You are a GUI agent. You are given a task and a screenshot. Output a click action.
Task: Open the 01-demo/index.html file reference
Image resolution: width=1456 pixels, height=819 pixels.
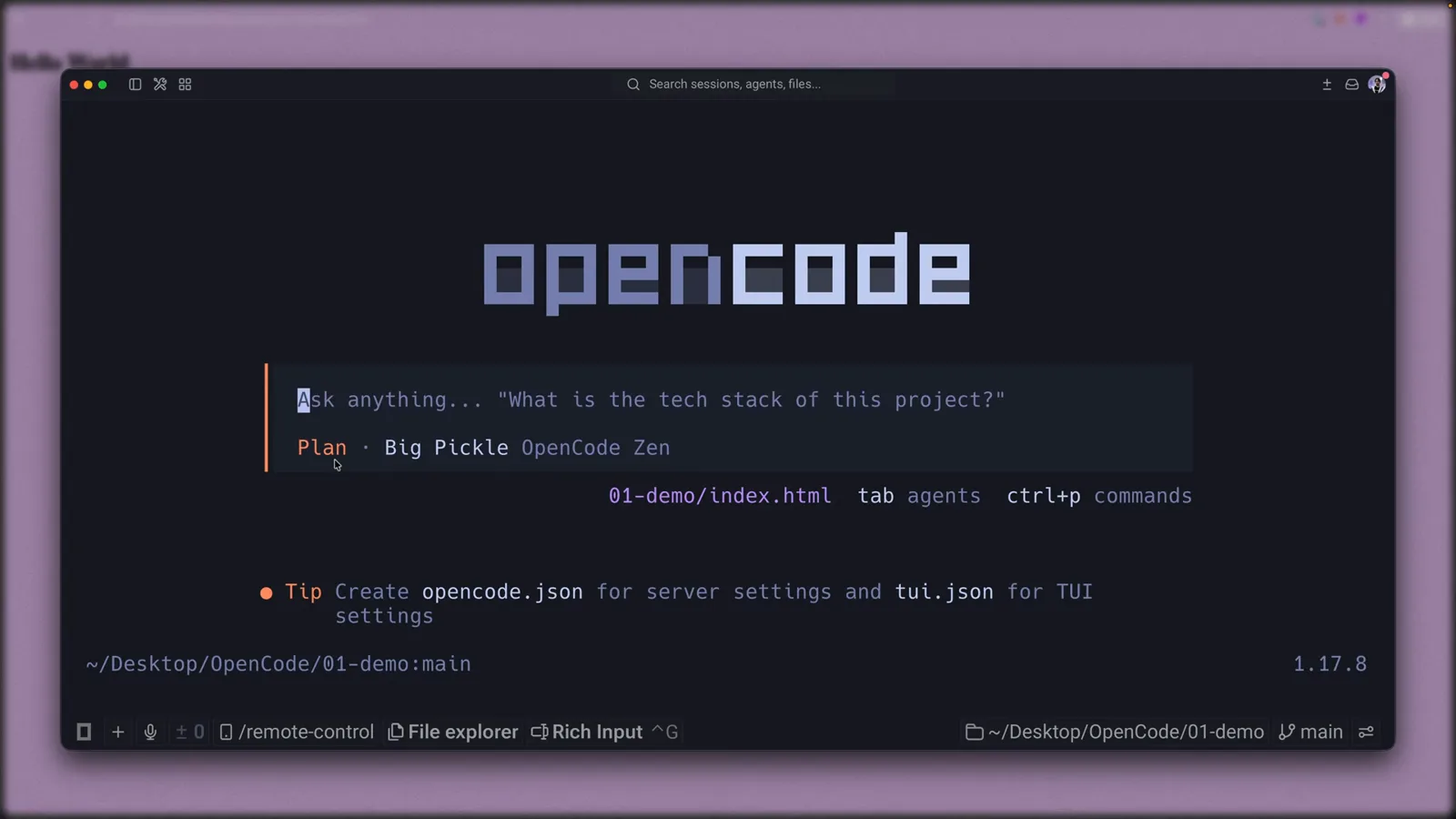[720, 496]
